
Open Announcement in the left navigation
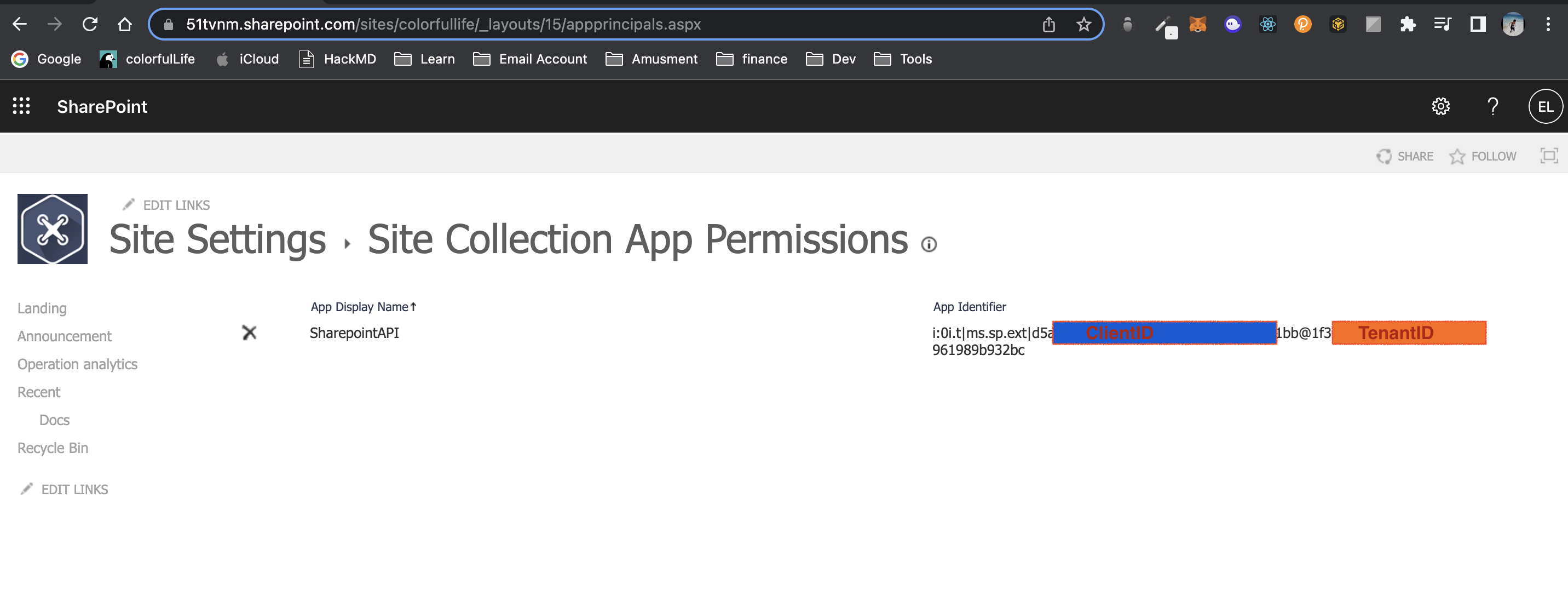coord(65,336)
